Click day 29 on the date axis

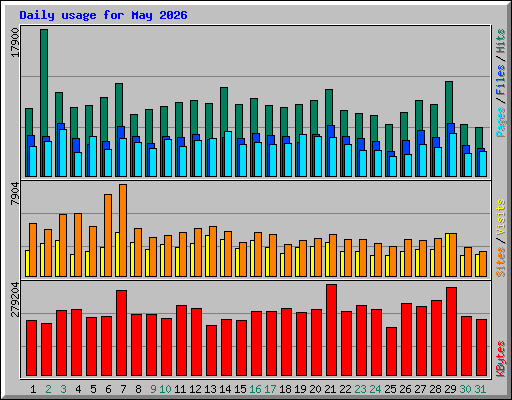click(x=450, y=389)
